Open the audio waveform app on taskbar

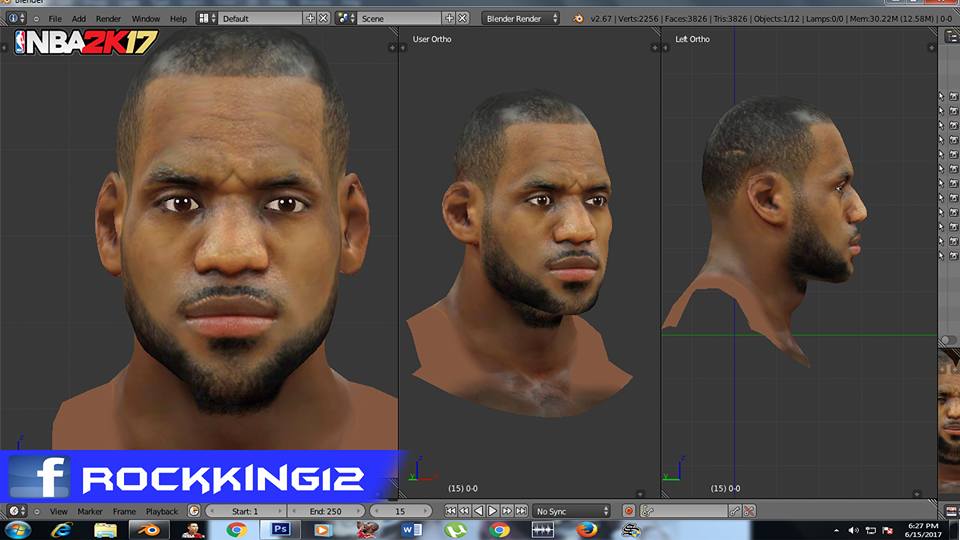(x=542, y=530)
